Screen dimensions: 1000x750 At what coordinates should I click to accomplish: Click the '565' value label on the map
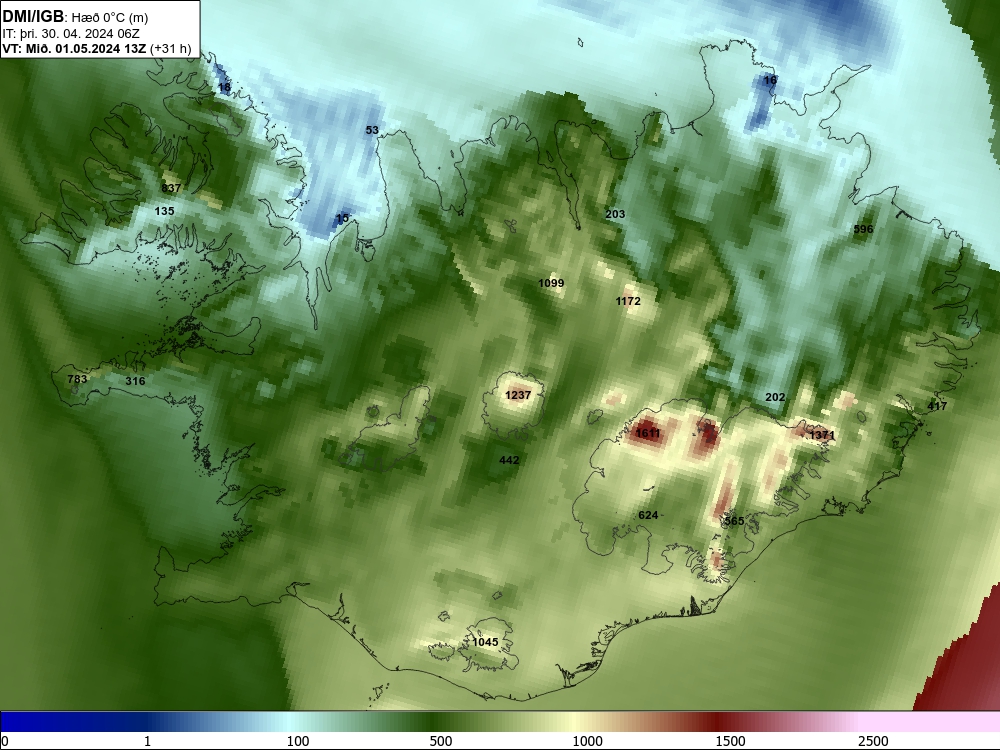coord(735,521)
